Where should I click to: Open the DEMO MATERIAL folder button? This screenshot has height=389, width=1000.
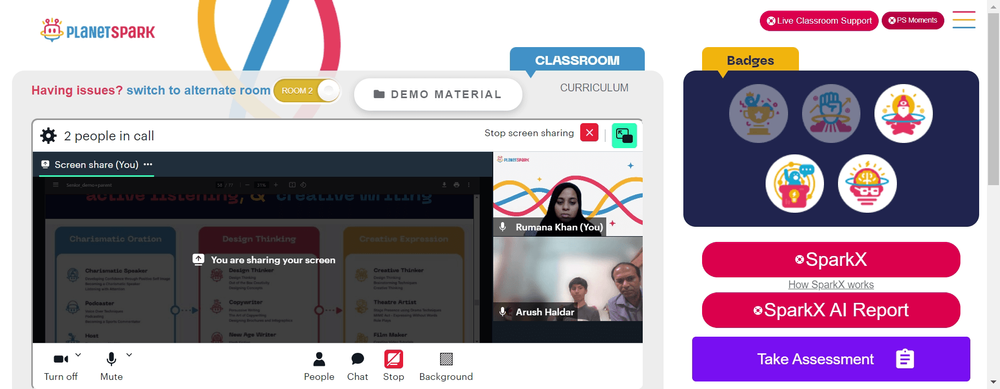[x=438, y=94]
